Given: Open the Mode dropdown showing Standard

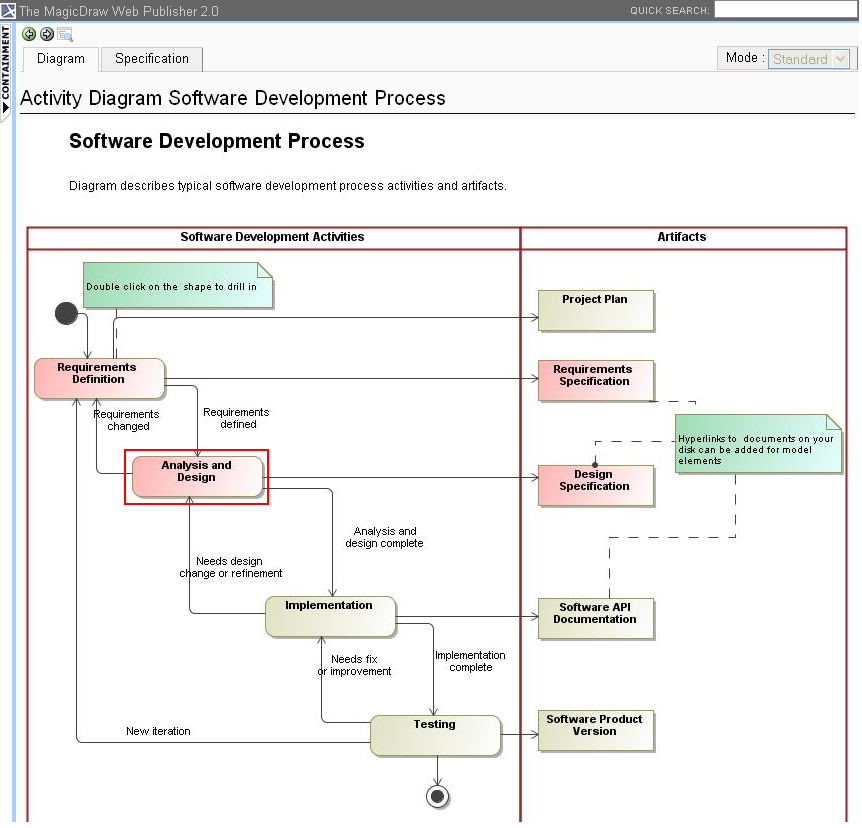Looking at the screenshot, I should (809, 59).
